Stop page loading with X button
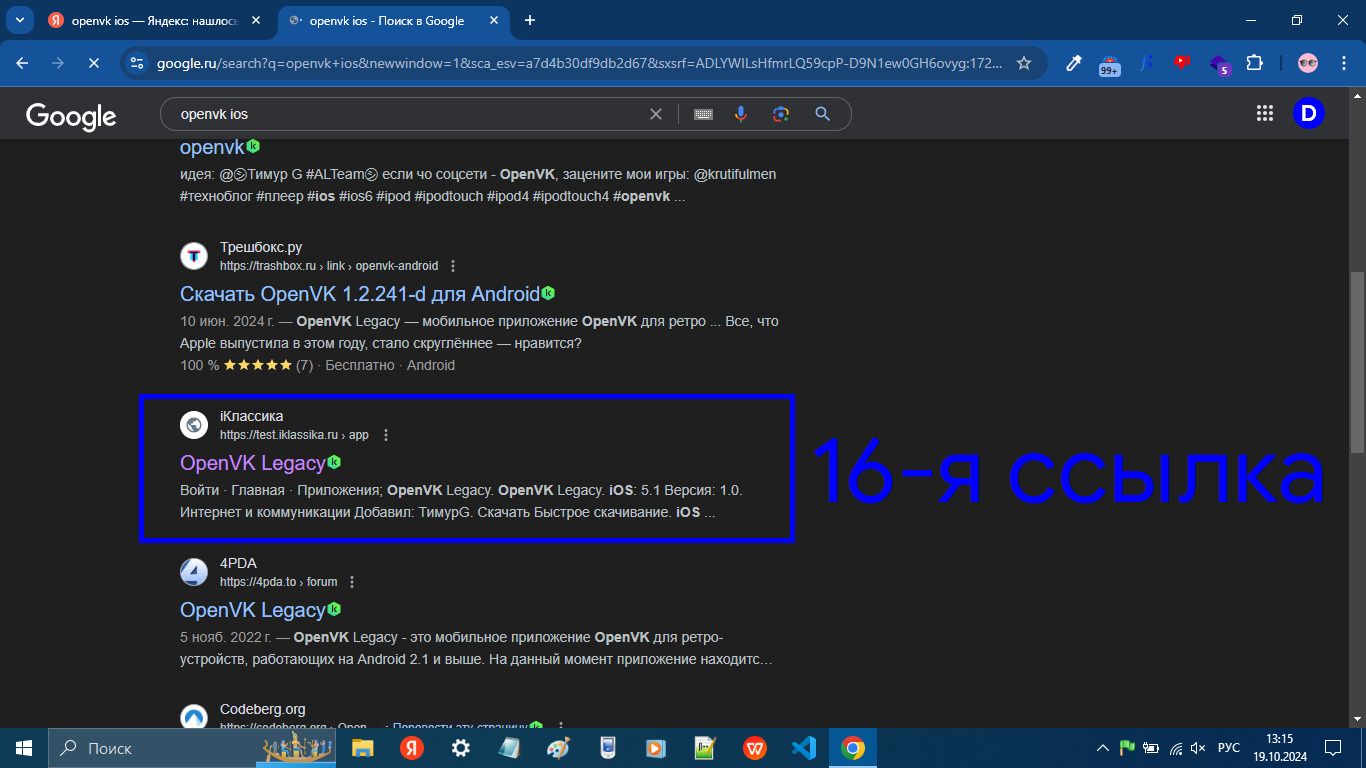Screen dimensions: 1366x768 92,63
